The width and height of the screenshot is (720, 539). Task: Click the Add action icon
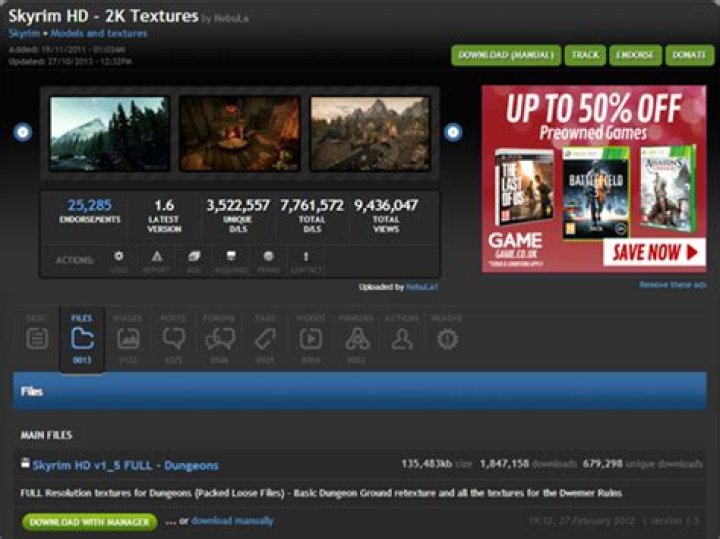pyautogui.click(x=194, y=256)
